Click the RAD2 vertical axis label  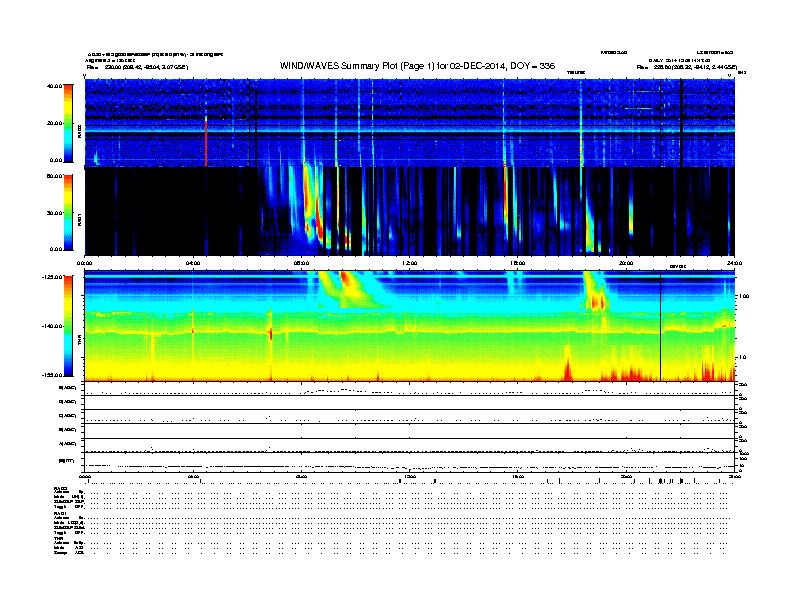point(79,132)
